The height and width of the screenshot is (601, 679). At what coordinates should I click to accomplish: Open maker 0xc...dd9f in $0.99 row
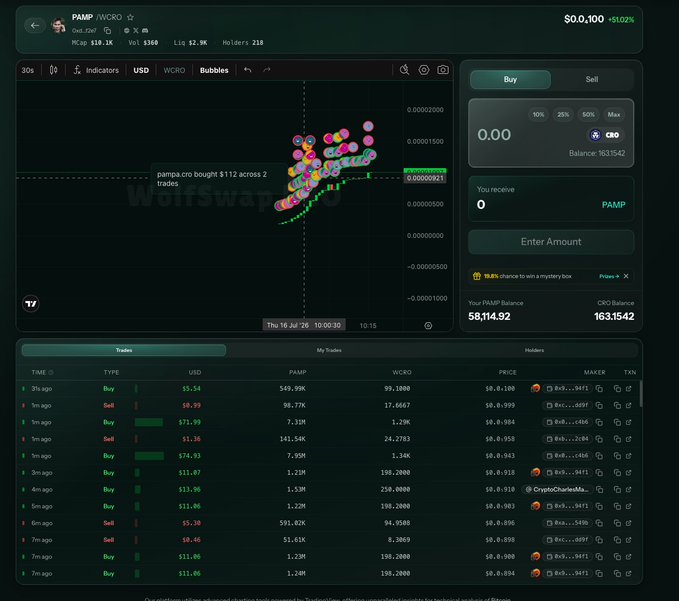tap(567, 406)
